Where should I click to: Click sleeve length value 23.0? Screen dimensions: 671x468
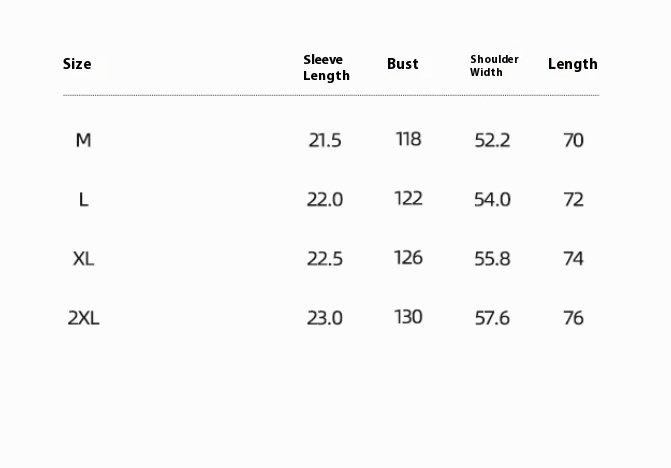click(325, 318)
